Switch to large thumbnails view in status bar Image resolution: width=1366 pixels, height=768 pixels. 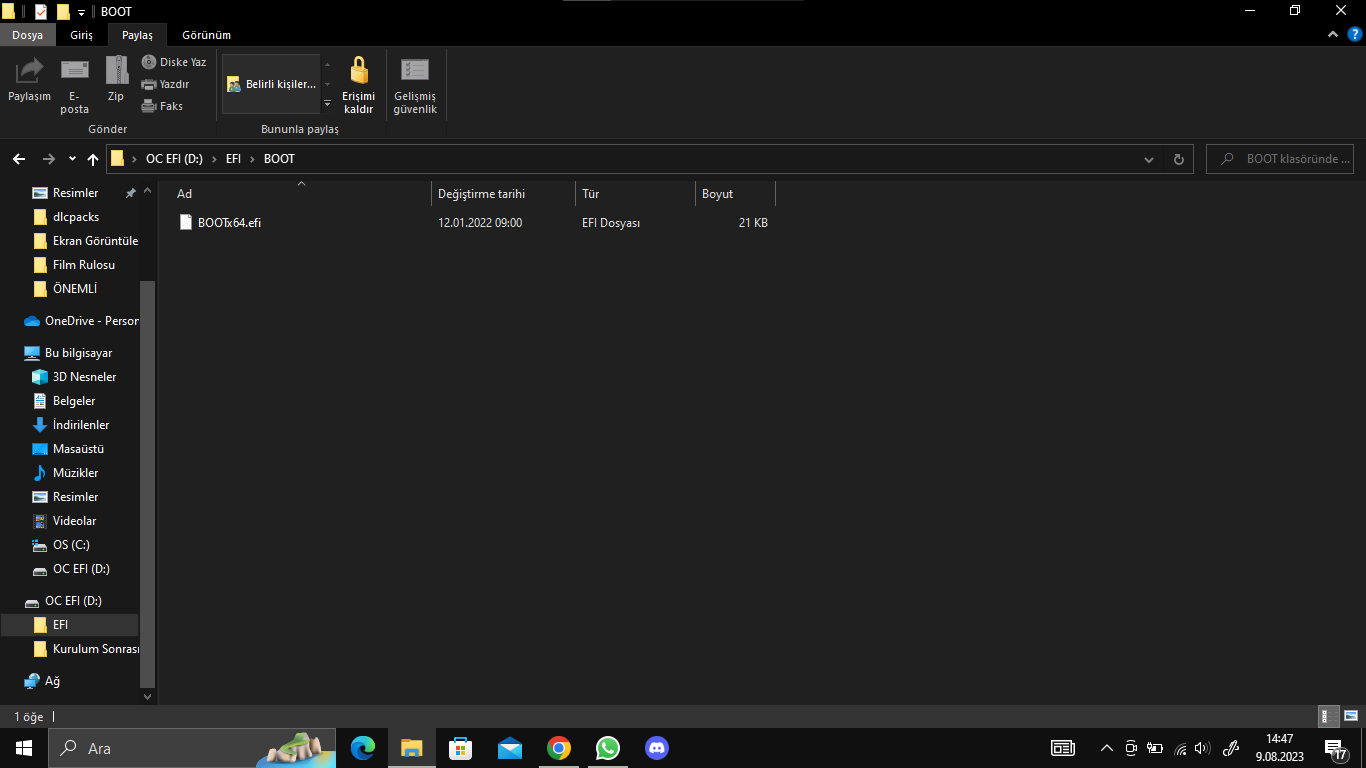(1350, 716)
